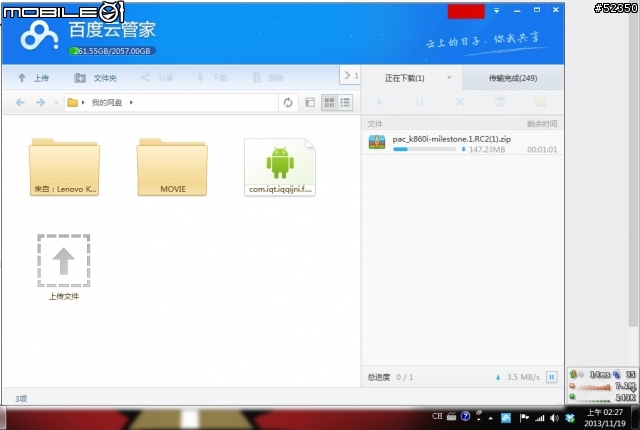Click the network monitor gadget widget
The image size is (640, 430).
click(x=603, y=385)
